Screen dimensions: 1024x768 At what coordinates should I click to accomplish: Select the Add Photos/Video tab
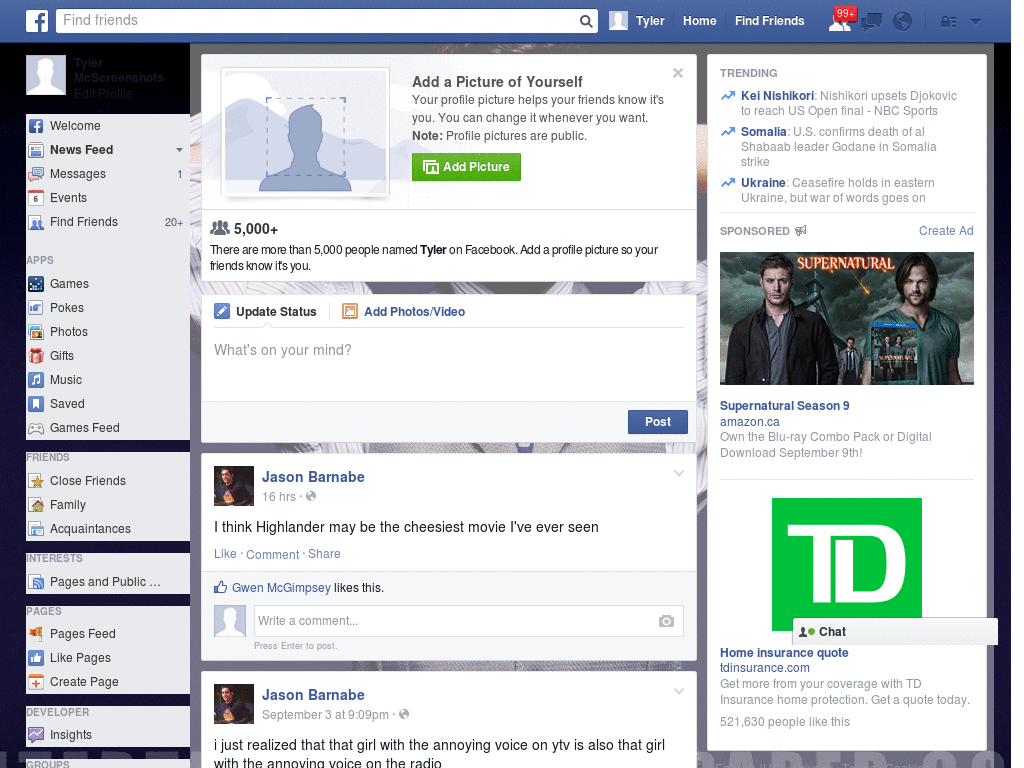click(x=404, y=312)
